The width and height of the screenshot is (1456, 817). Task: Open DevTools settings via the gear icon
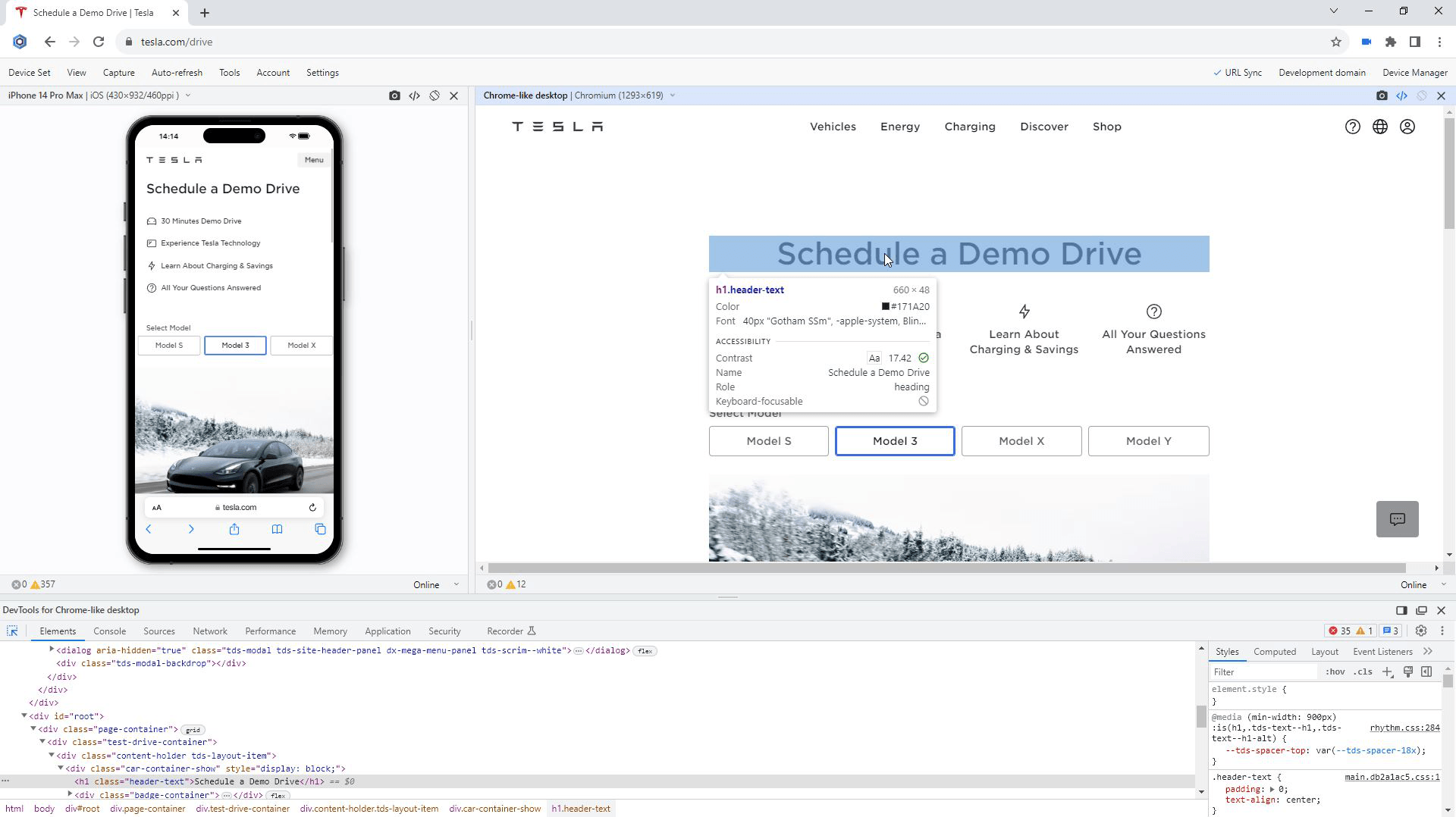pyautogui.click(x=1421, y=631)
